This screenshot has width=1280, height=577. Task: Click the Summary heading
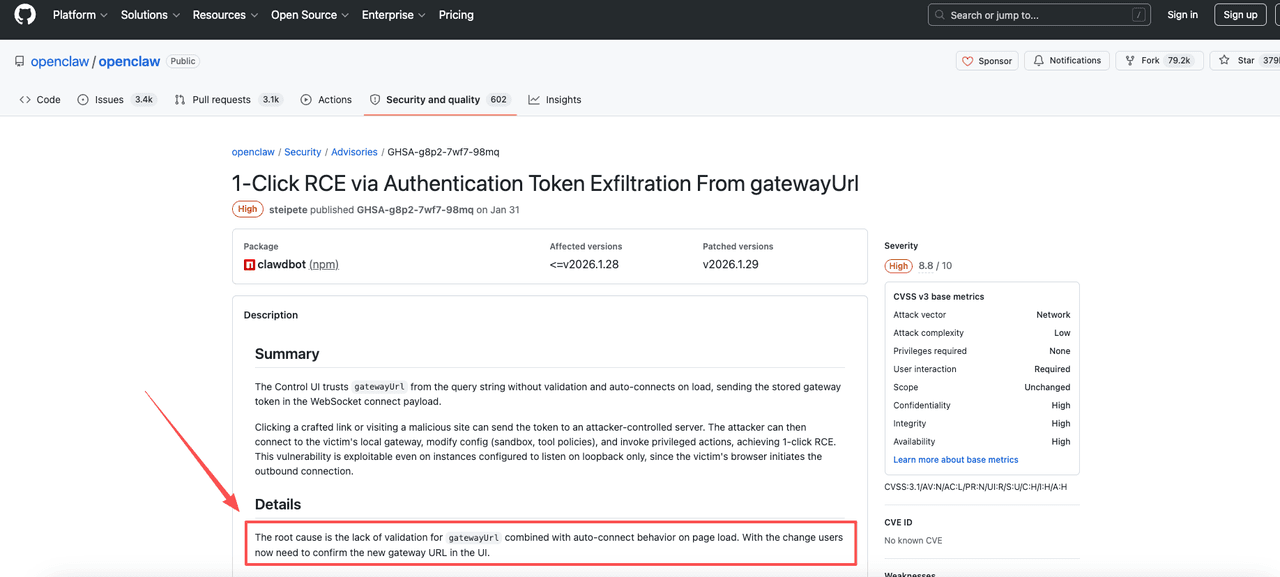(x=287, y=354)
